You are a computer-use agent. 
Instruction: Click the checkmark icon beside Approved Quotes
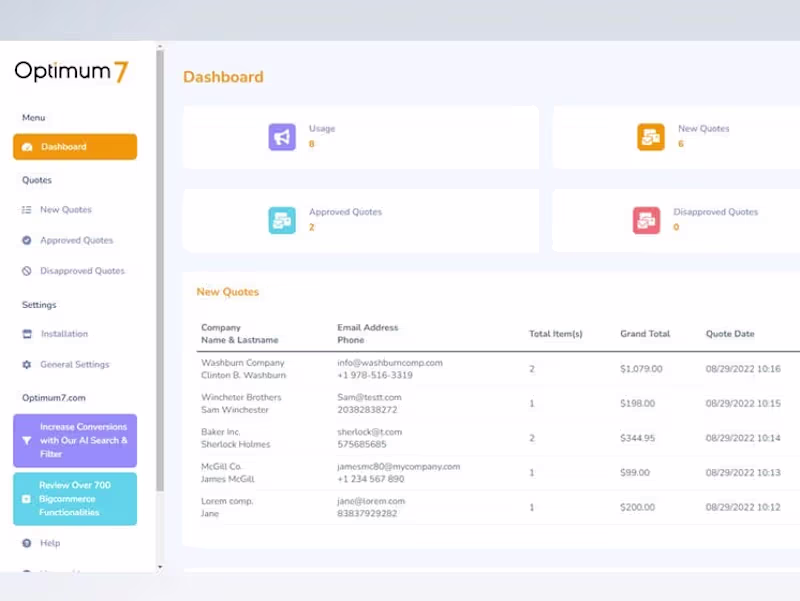click(x=27, y=240)
